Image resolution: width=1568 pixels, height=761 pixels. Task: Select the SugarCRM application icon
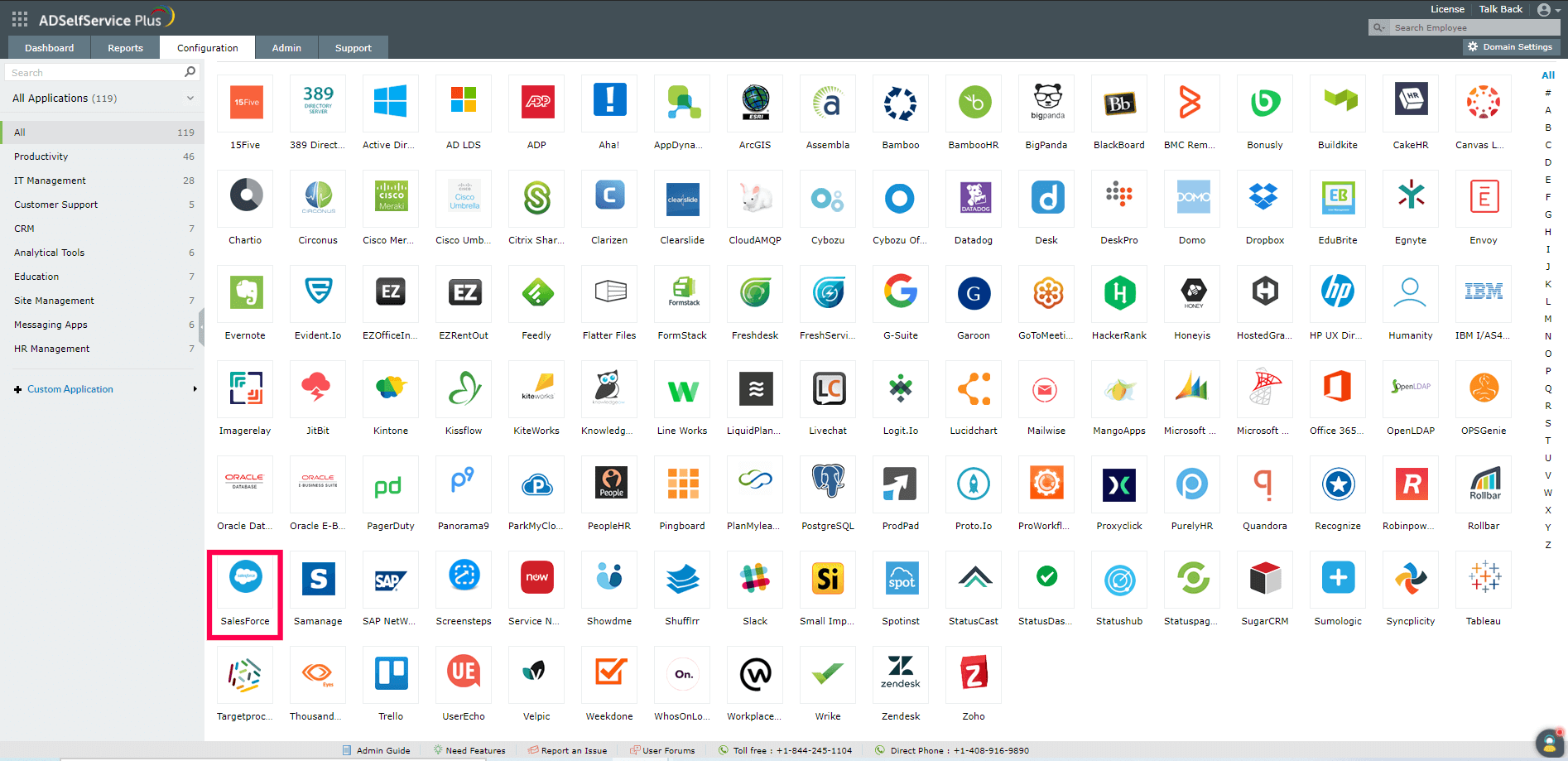(x=1265, y=578)
